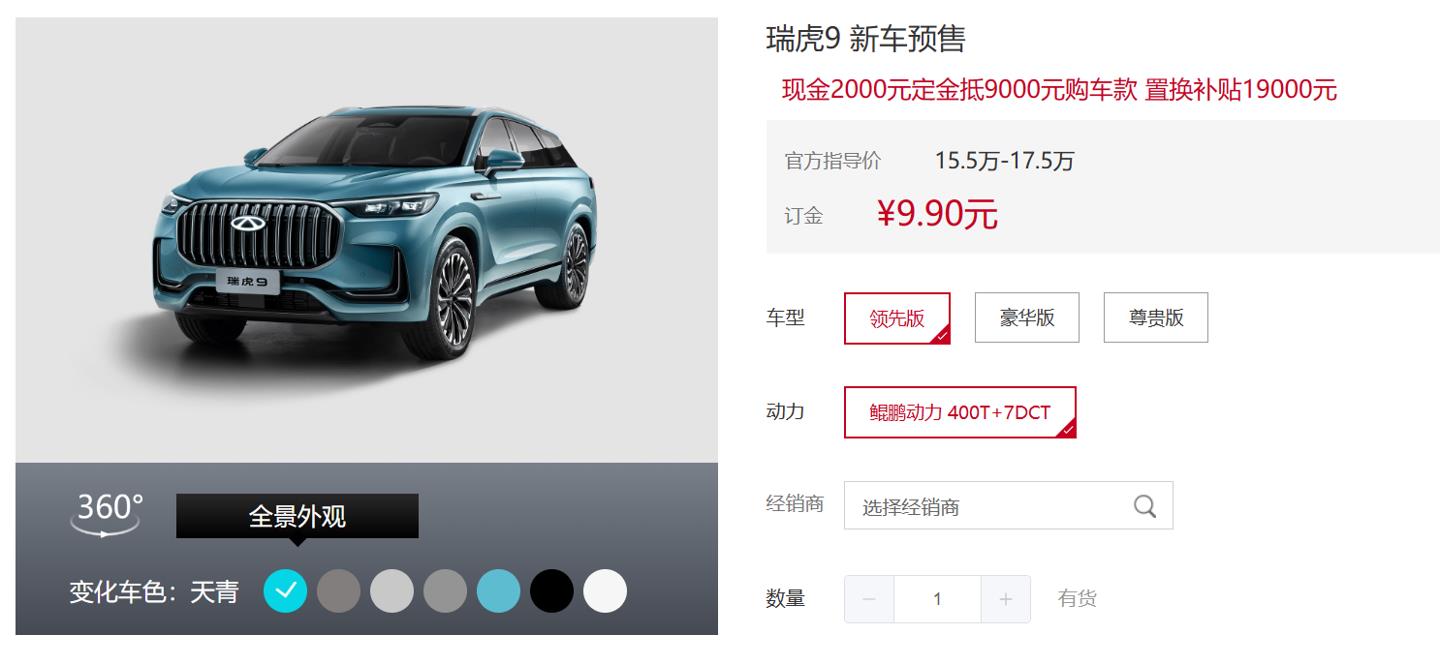Select the 尊贵版 model option

tap(1156, 318)
